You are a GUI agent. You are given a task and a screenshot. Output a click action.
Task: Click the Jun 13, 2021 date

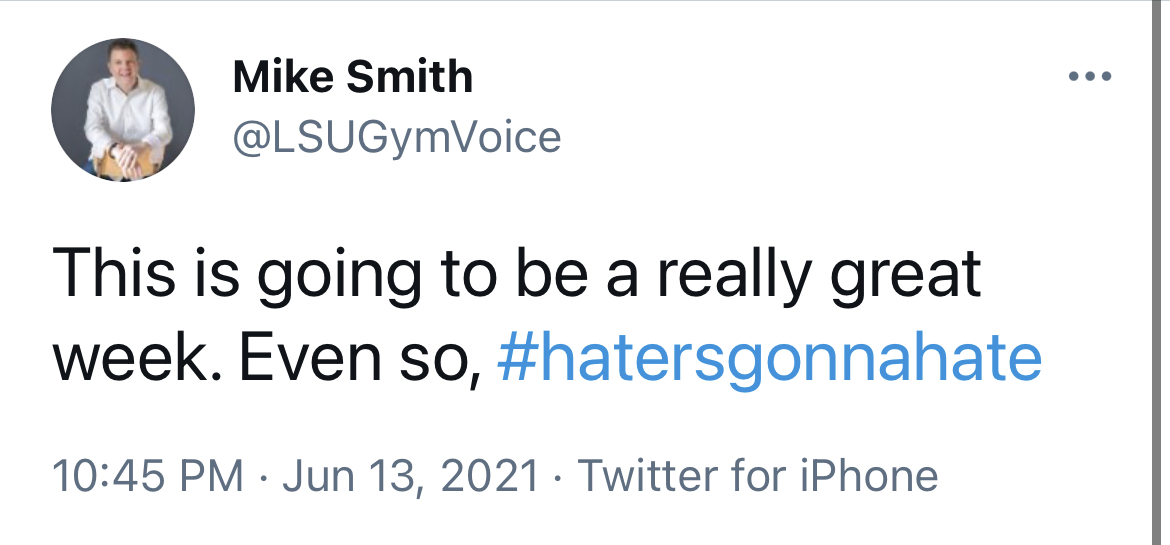click(411, 475)
